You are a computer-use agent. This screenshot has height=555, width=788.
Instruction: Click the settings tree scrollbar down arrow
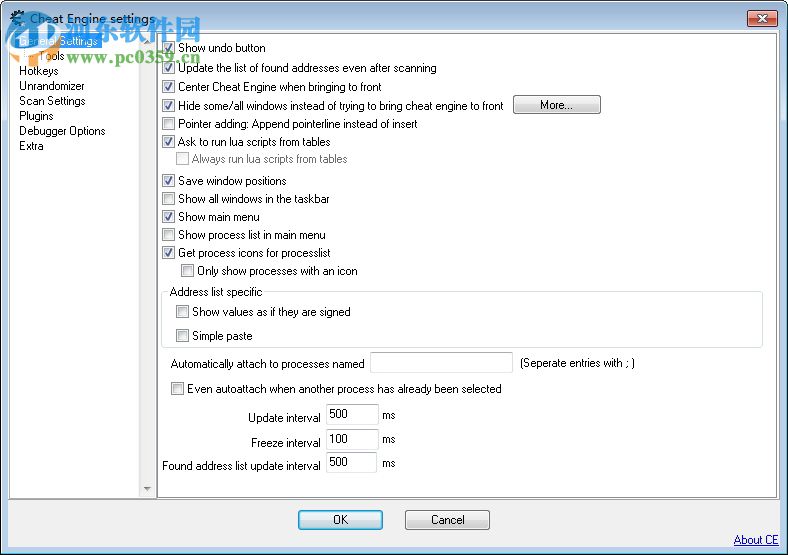coord(147,489)
